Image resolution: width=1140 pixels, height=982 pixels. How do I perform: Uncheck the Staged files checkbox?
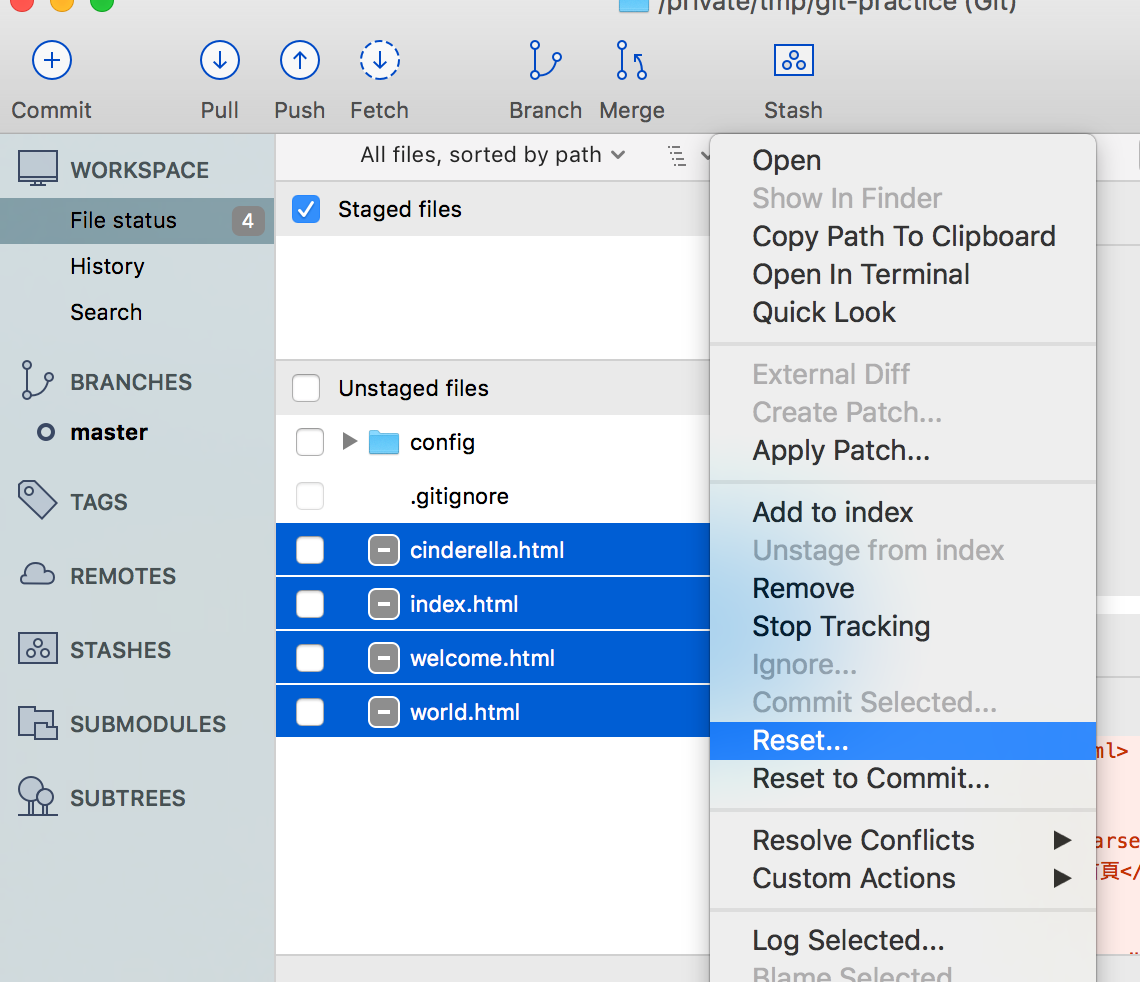(306, 209)
